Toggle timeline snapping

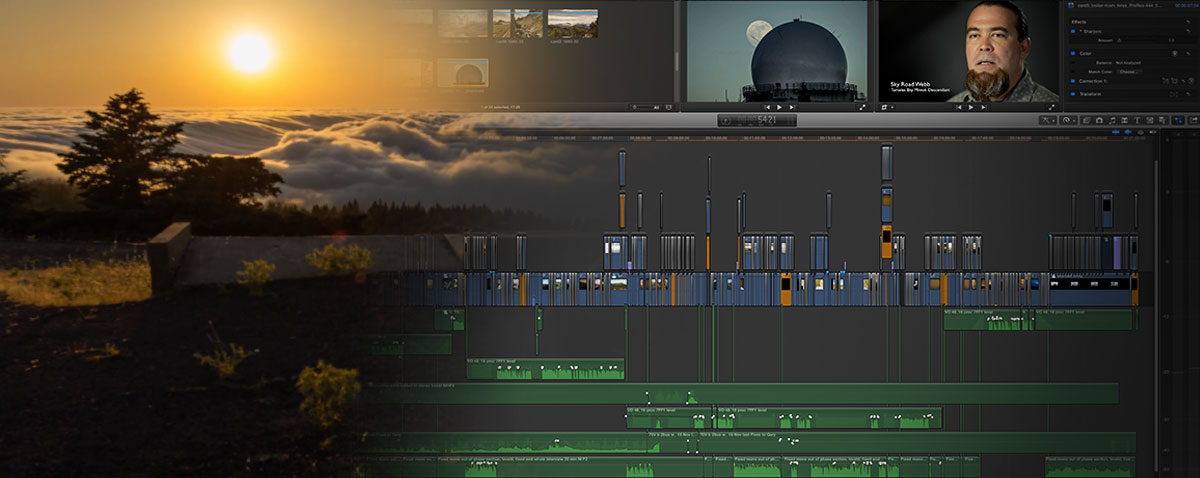point(1153,132)
